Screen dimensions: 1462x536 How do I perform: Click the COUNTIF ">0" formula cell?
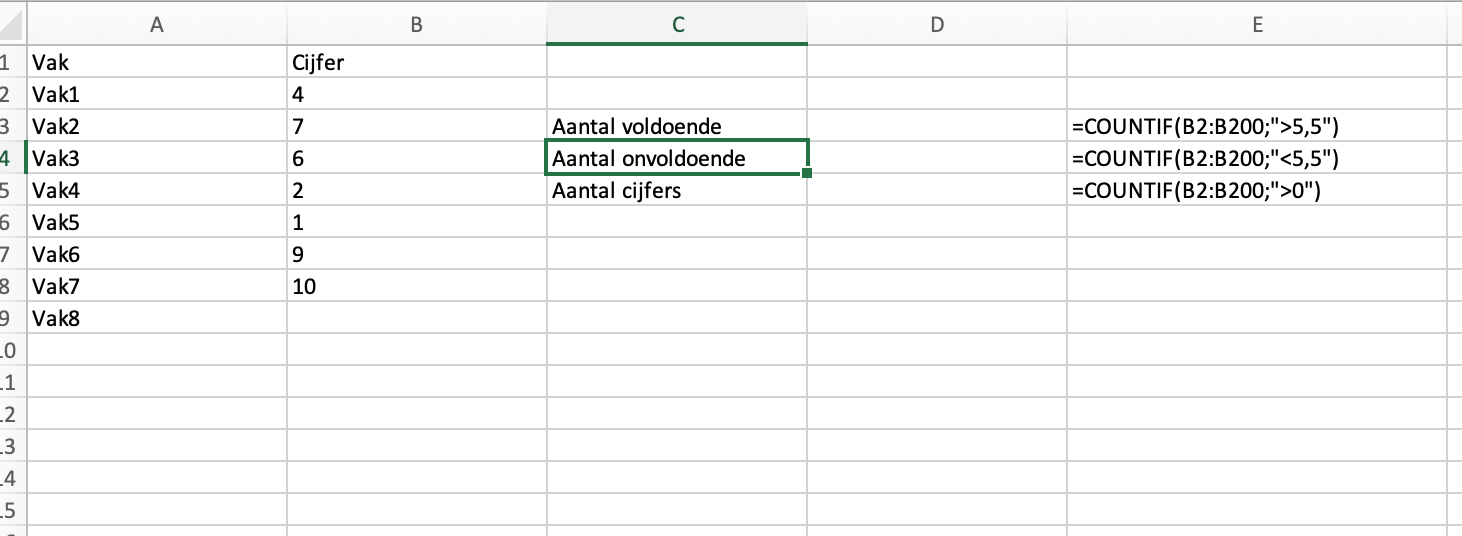1257,191
